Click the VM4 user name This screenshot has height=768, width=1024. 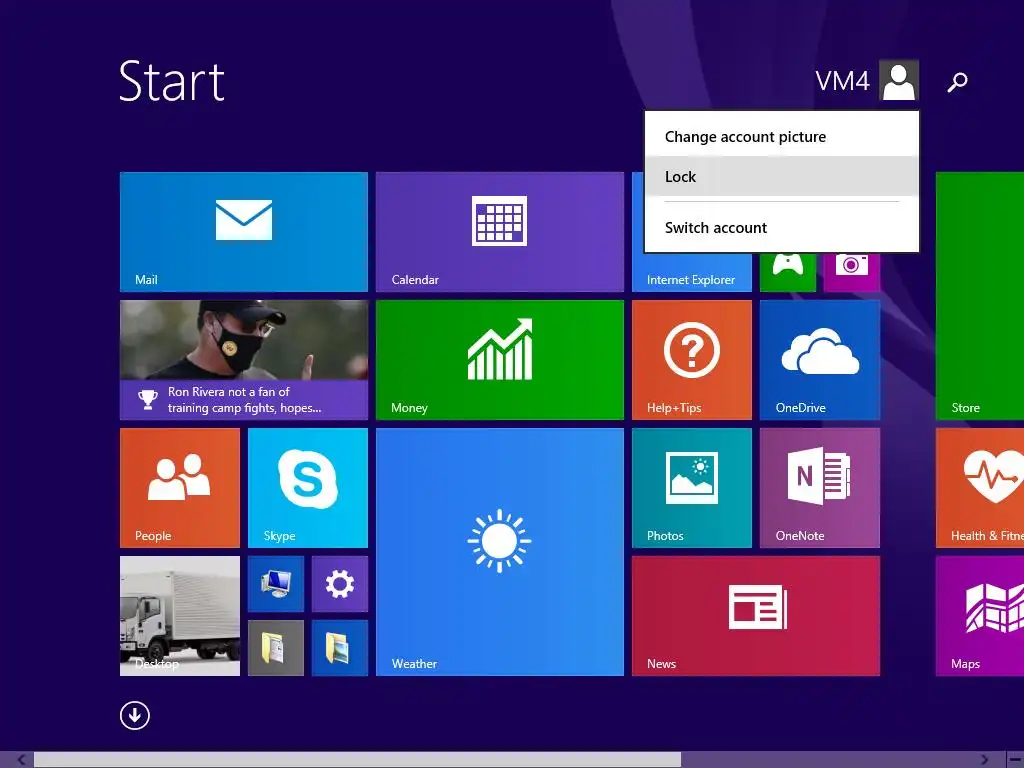point(842,82)
